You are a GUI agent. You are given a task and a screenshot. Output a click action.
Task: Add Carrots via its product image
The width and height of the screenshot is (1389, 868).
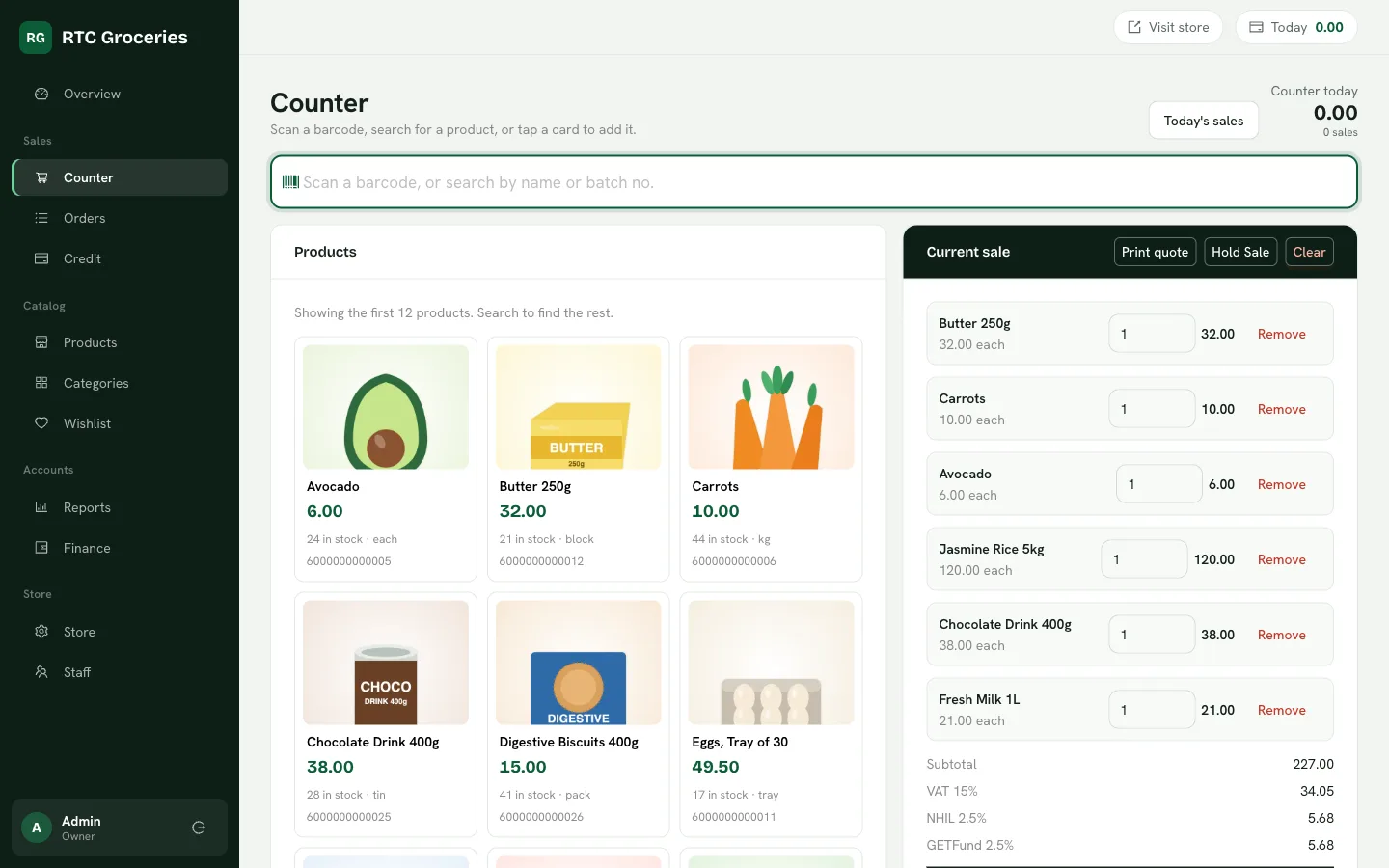click(x=772, y=407)
